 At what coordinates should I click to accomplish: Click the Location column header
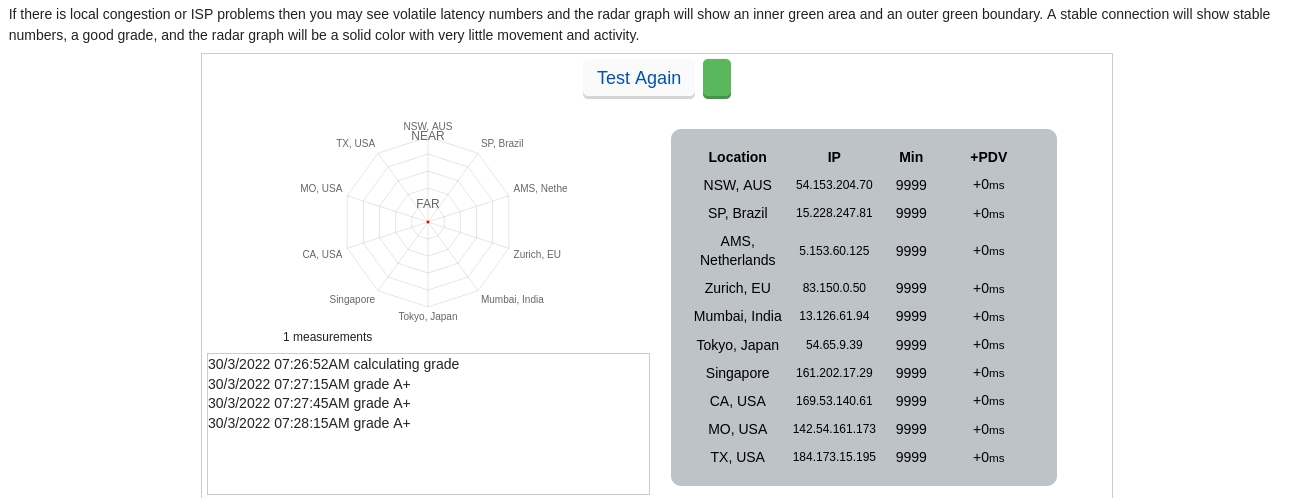click(737, 157)
